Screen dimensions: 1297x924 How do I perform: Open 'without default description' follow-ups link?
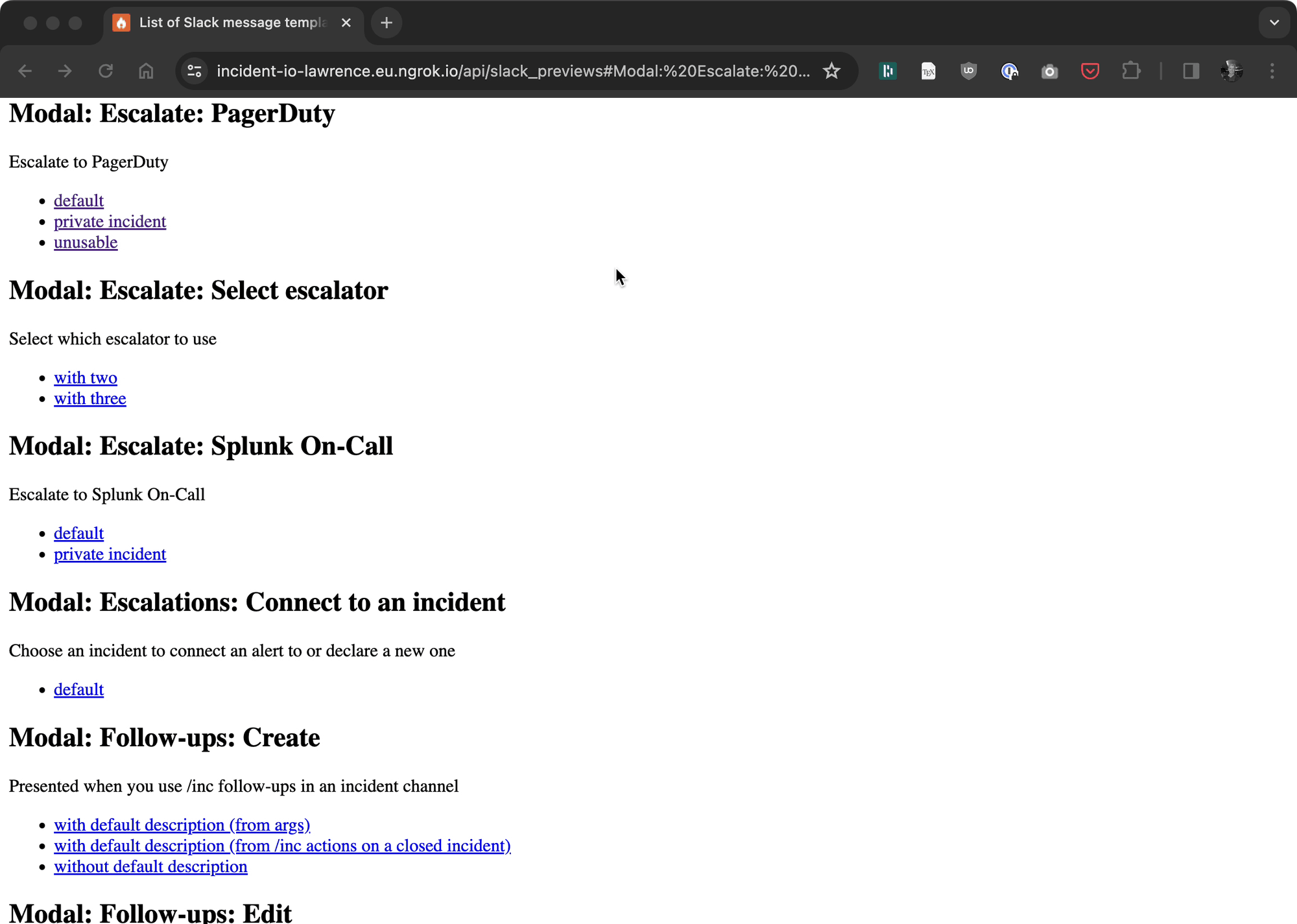pyautogui.click(x=150, y=867)
